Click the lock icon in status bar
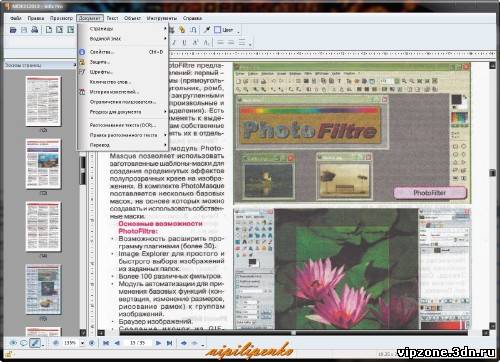The width and height of the screenshot is (500, 362). pyautogui.click(x=8, y=355)
